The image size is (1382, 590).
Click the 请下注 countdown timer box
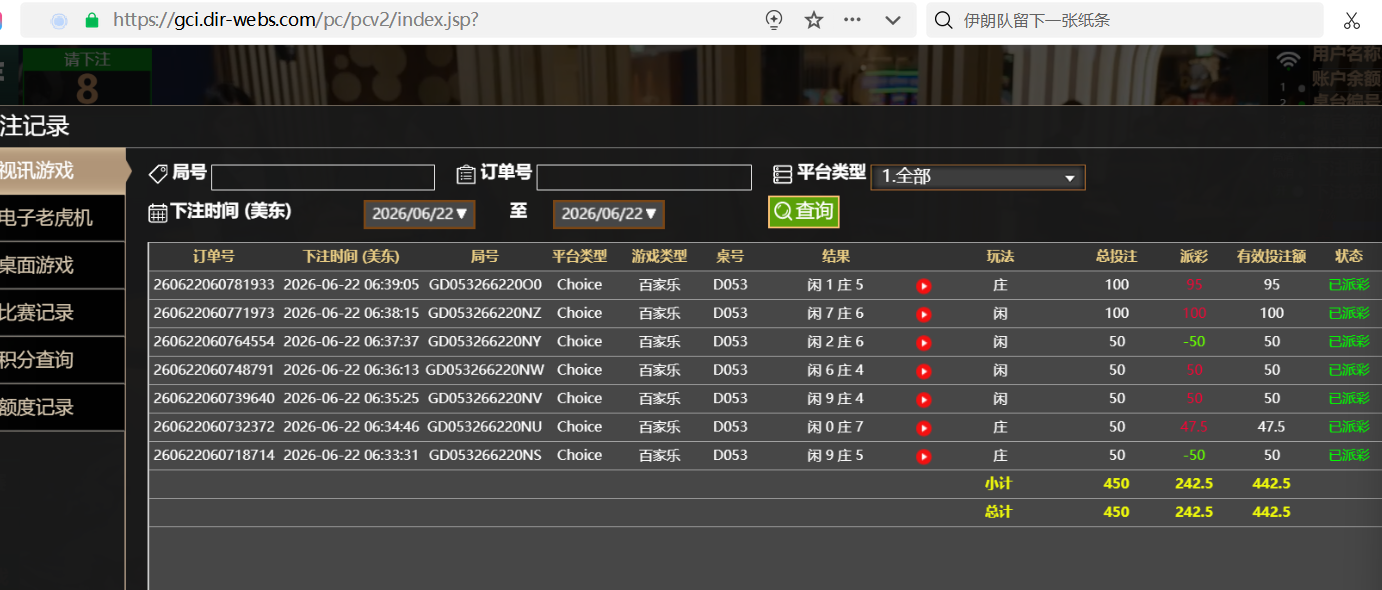point(87,77)
